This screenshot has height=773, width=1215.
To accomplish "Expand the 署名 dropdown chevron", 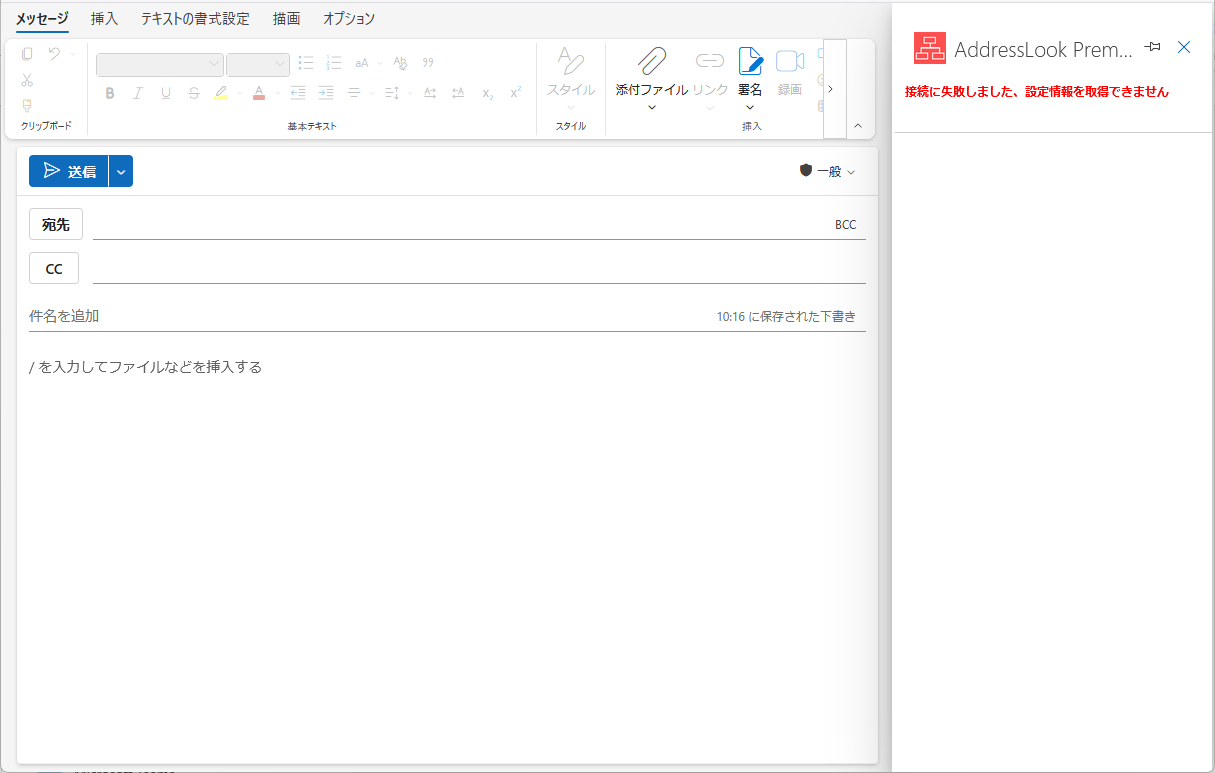I will click(750, 107).
